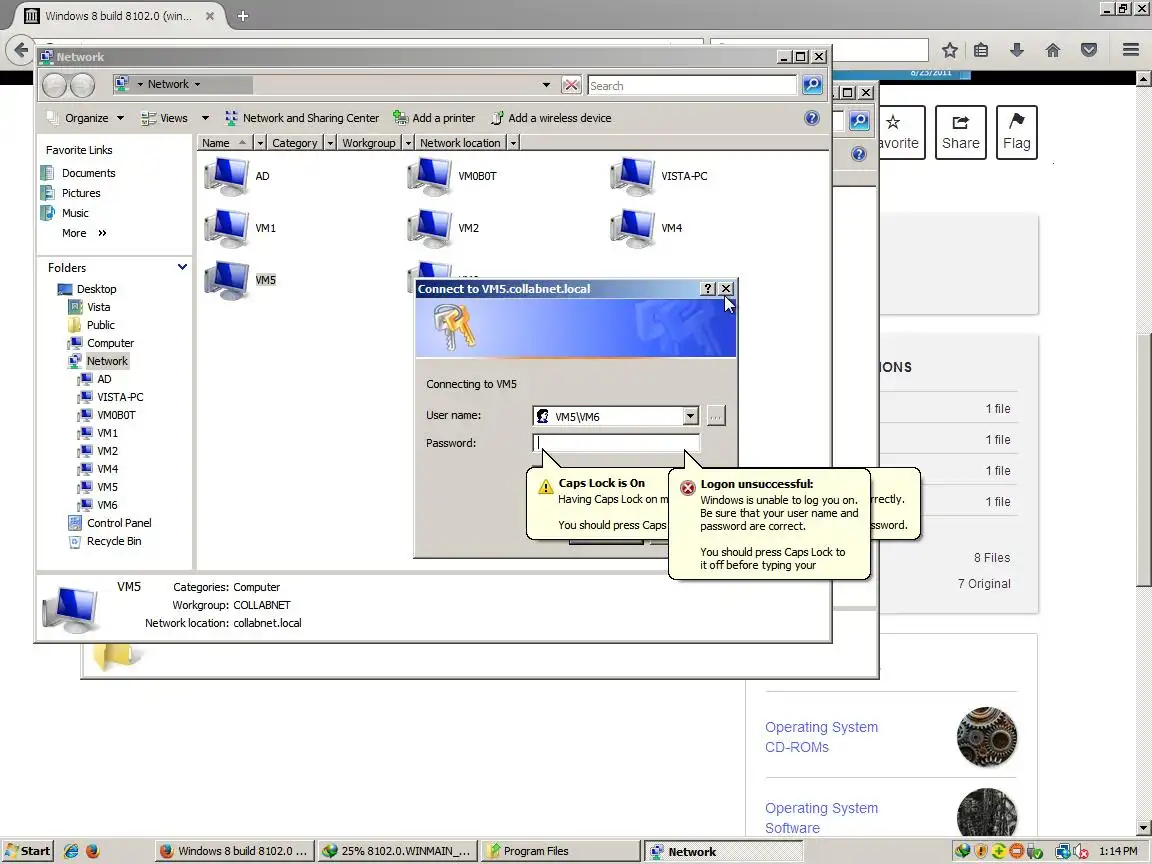Go to browser home icon

[1053, 50]
